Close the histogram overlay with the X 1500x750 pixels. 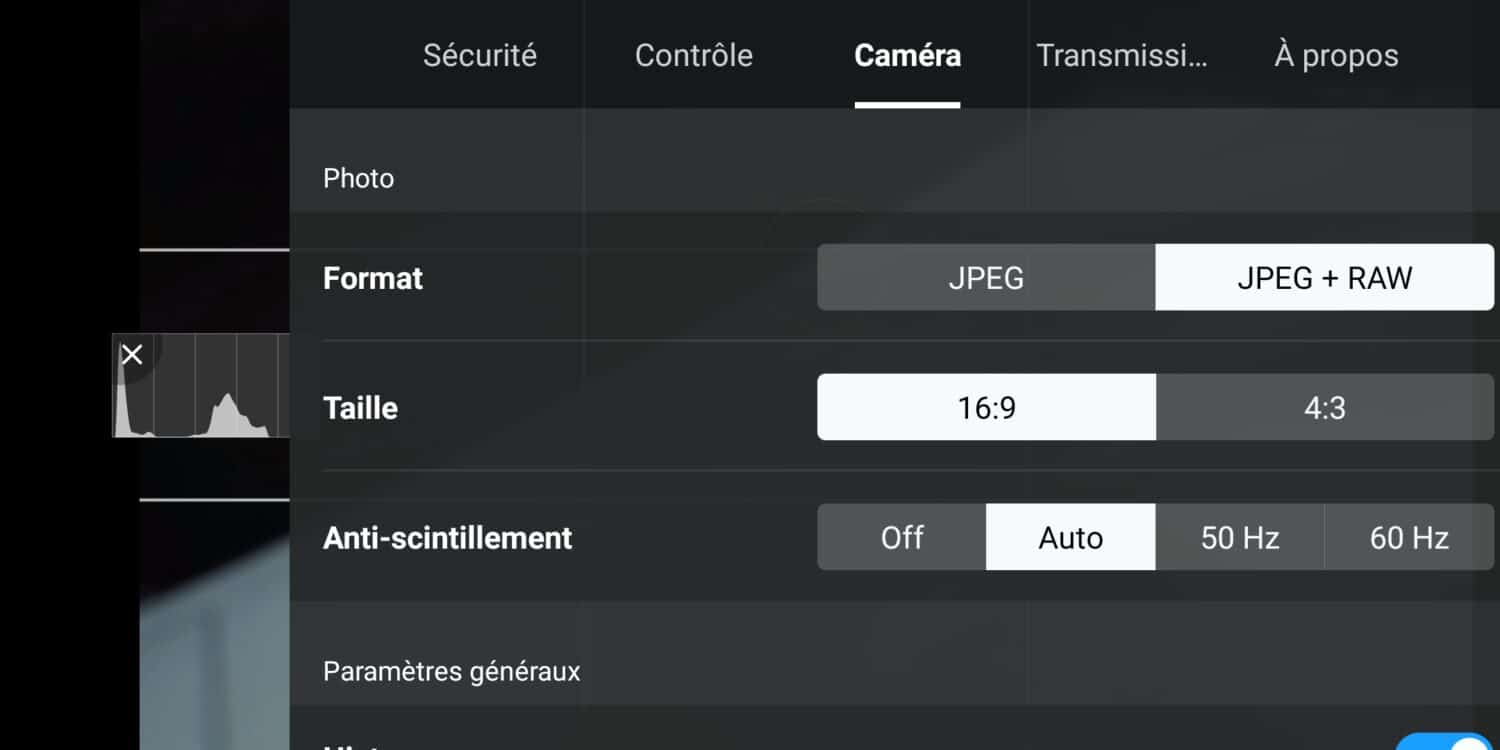[132, 355]
